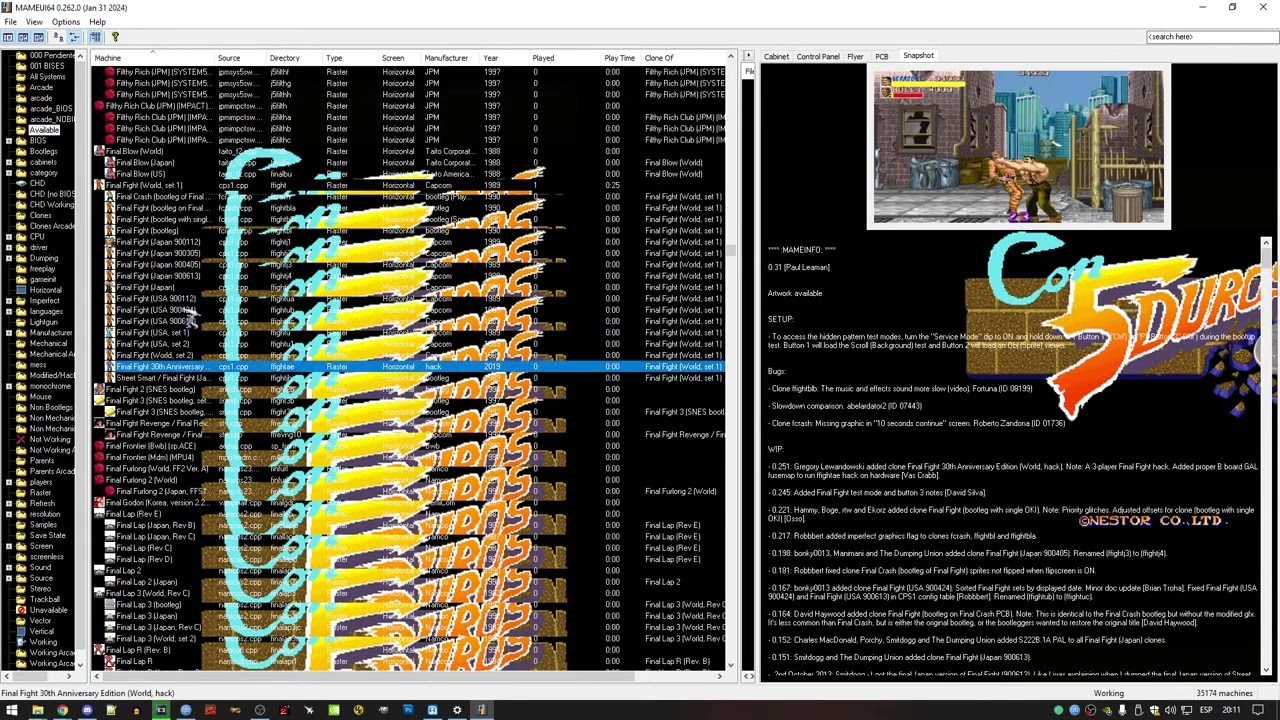This screenshot has height=720, width=1280.
Task: Expand the cabinets folder node
Action: point(9,162)
